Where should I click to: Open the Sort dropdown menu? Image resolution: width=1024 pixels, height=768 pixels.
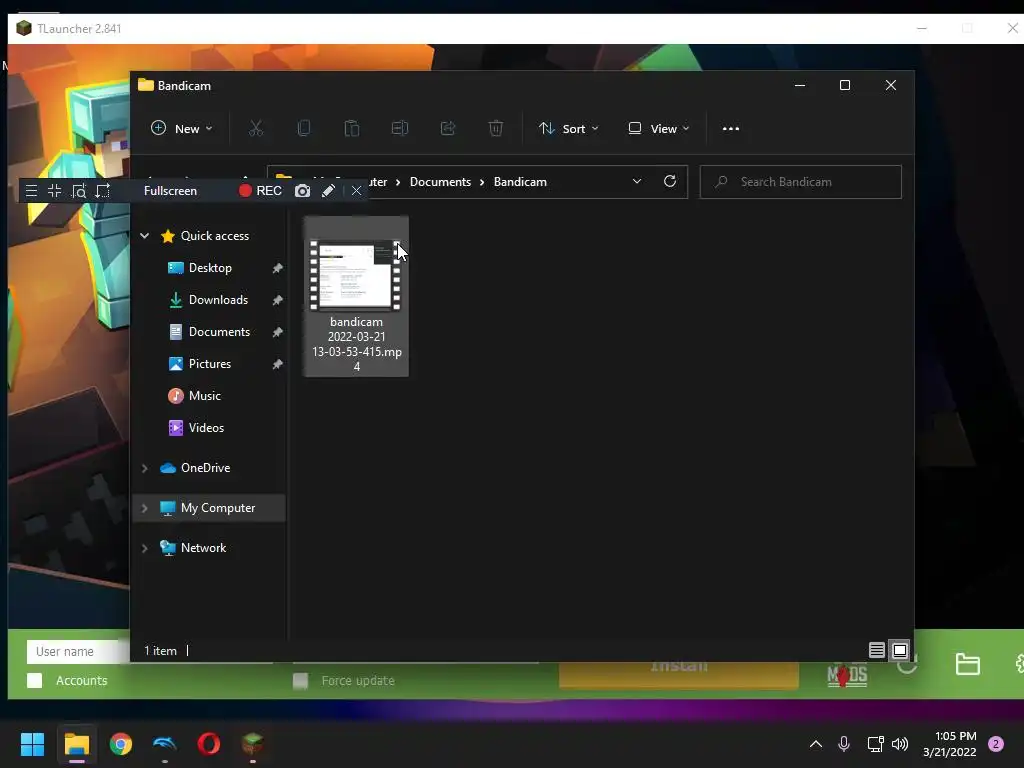[569, 129]
